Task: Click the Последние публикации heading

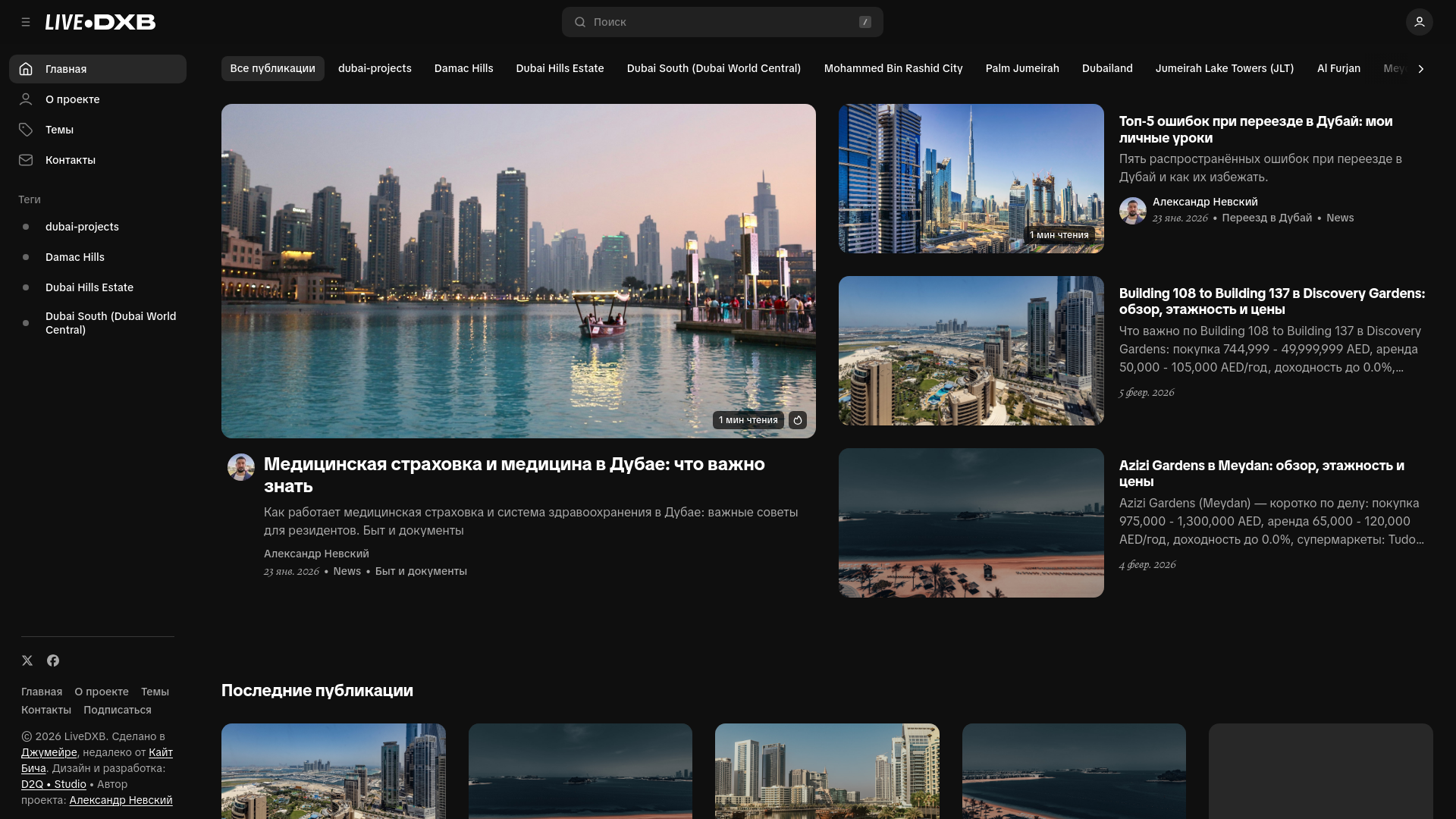Action: (x=317, y=691)
